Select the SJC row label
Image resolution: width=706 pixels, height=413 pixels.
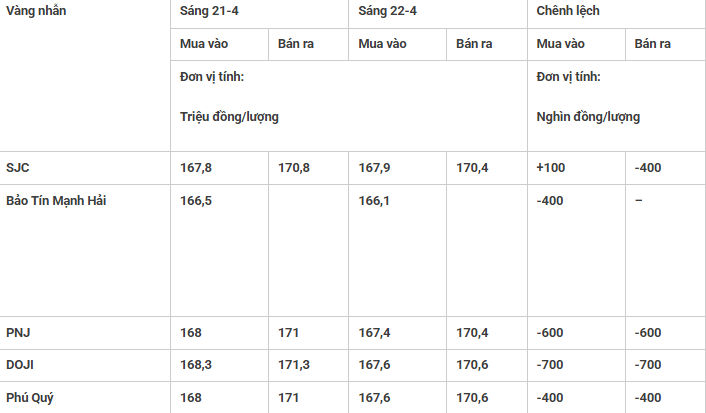(x=18, y=167)
